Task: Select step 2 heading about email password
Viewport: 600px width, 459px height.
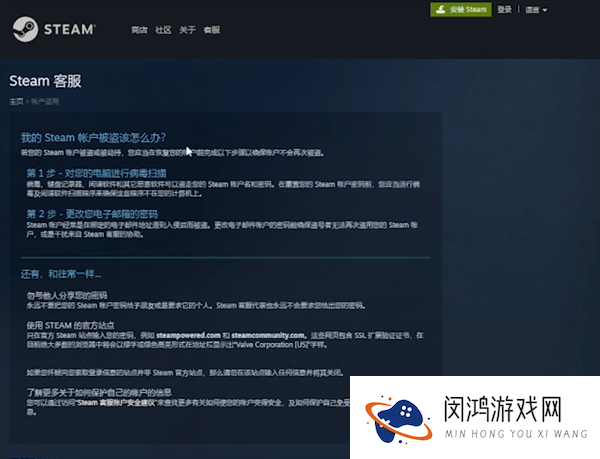Action: click(92, 214)
